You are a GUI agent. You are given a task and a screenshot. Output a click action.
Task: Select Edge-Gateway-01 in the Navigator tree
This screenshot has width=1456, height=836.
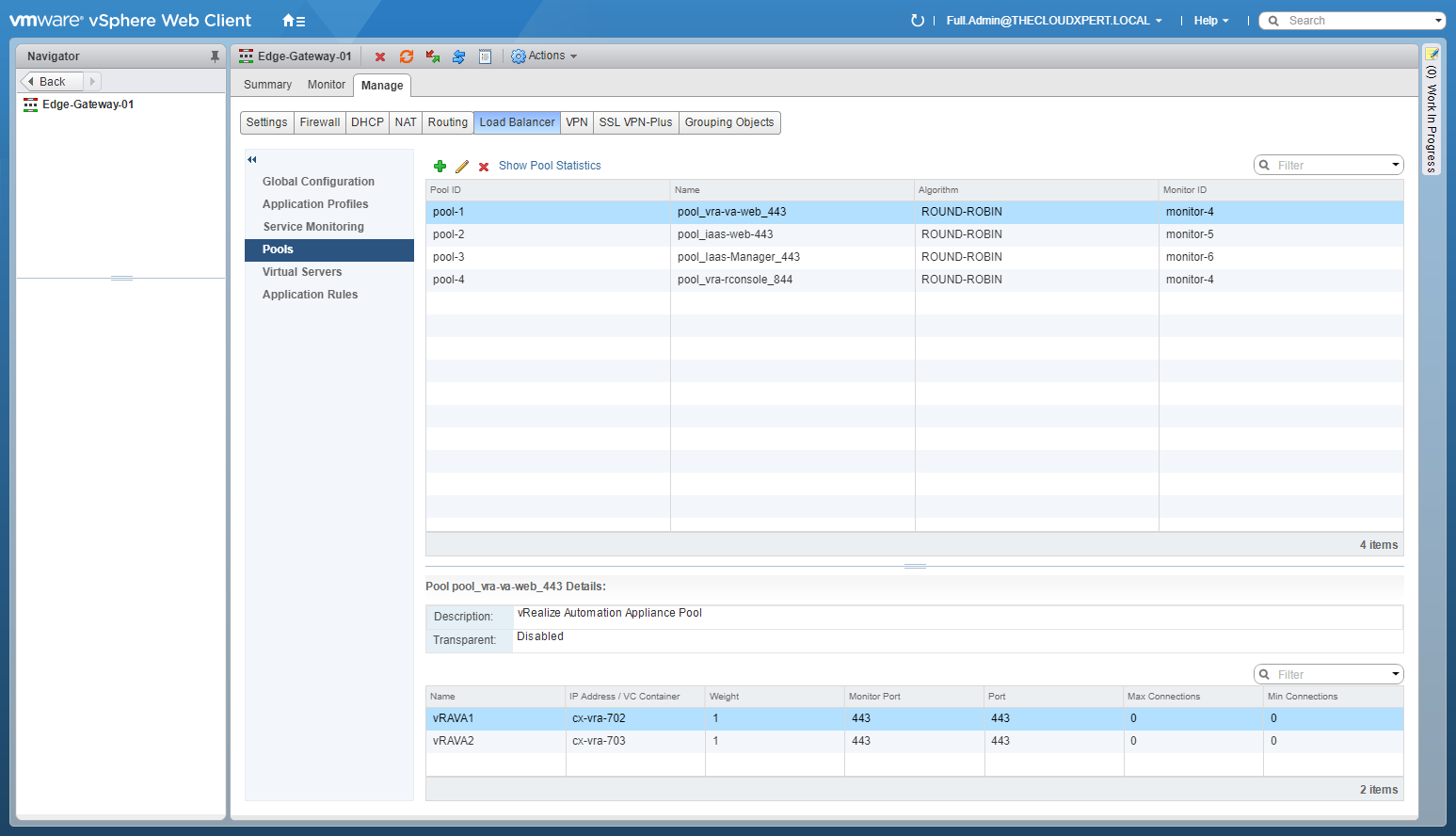tap(88, 104)
